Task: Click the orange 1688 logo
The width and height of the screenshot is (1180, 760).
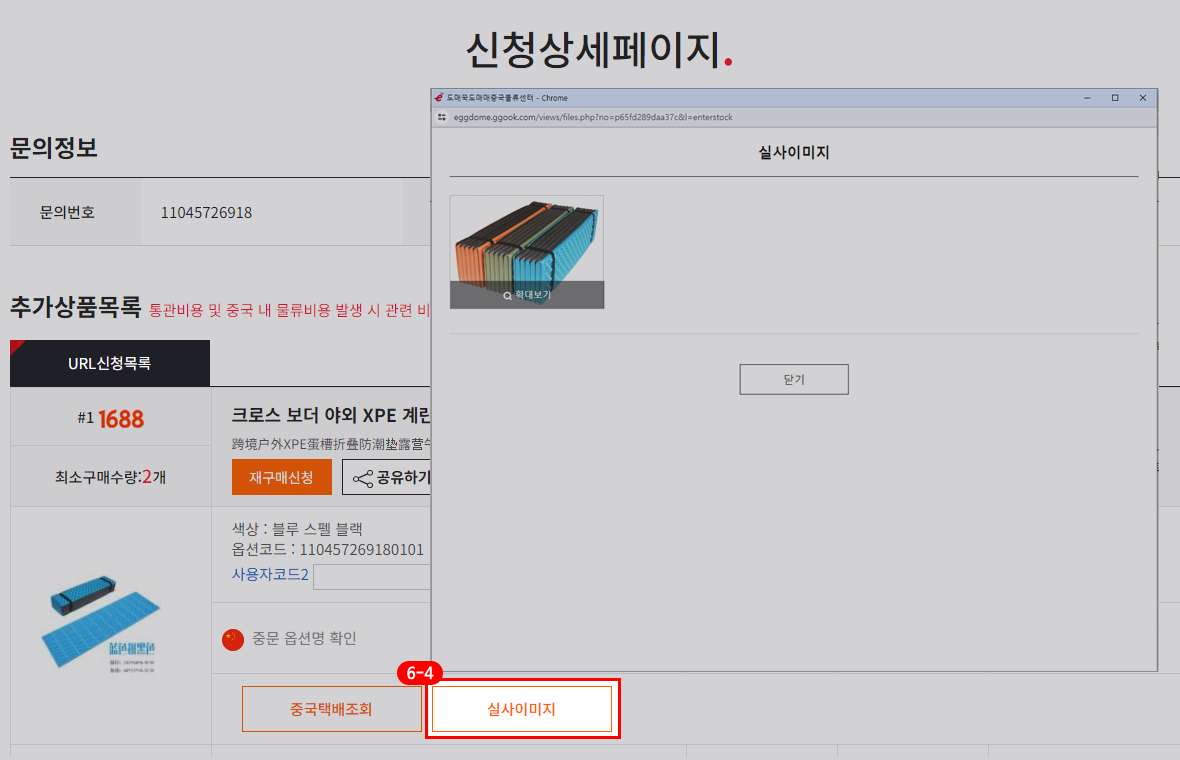Action: pyautogui.click(x=121, y=419)
